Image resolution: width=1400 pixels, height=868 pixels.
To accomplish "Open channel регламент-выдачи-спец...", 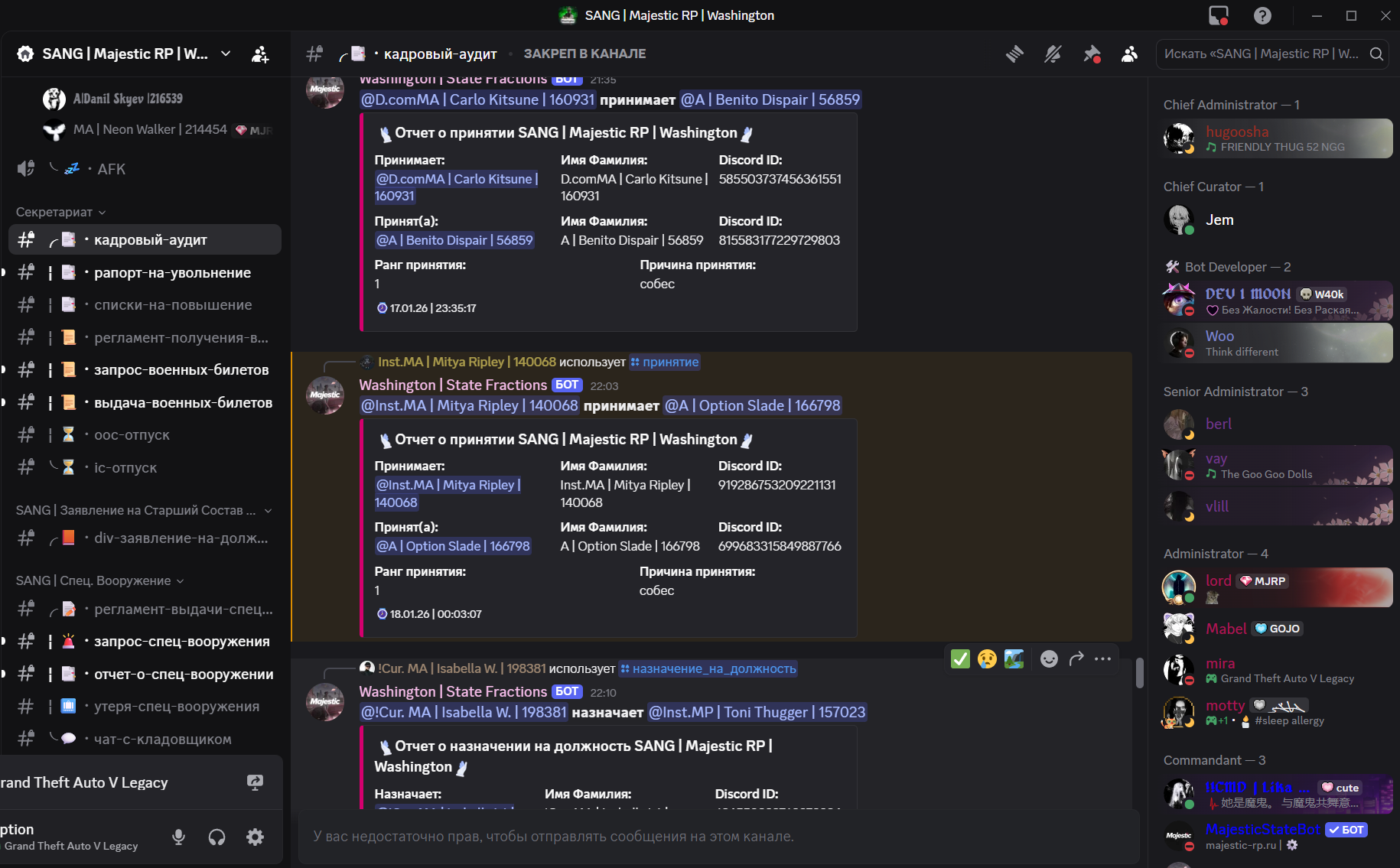I will 145,610.
